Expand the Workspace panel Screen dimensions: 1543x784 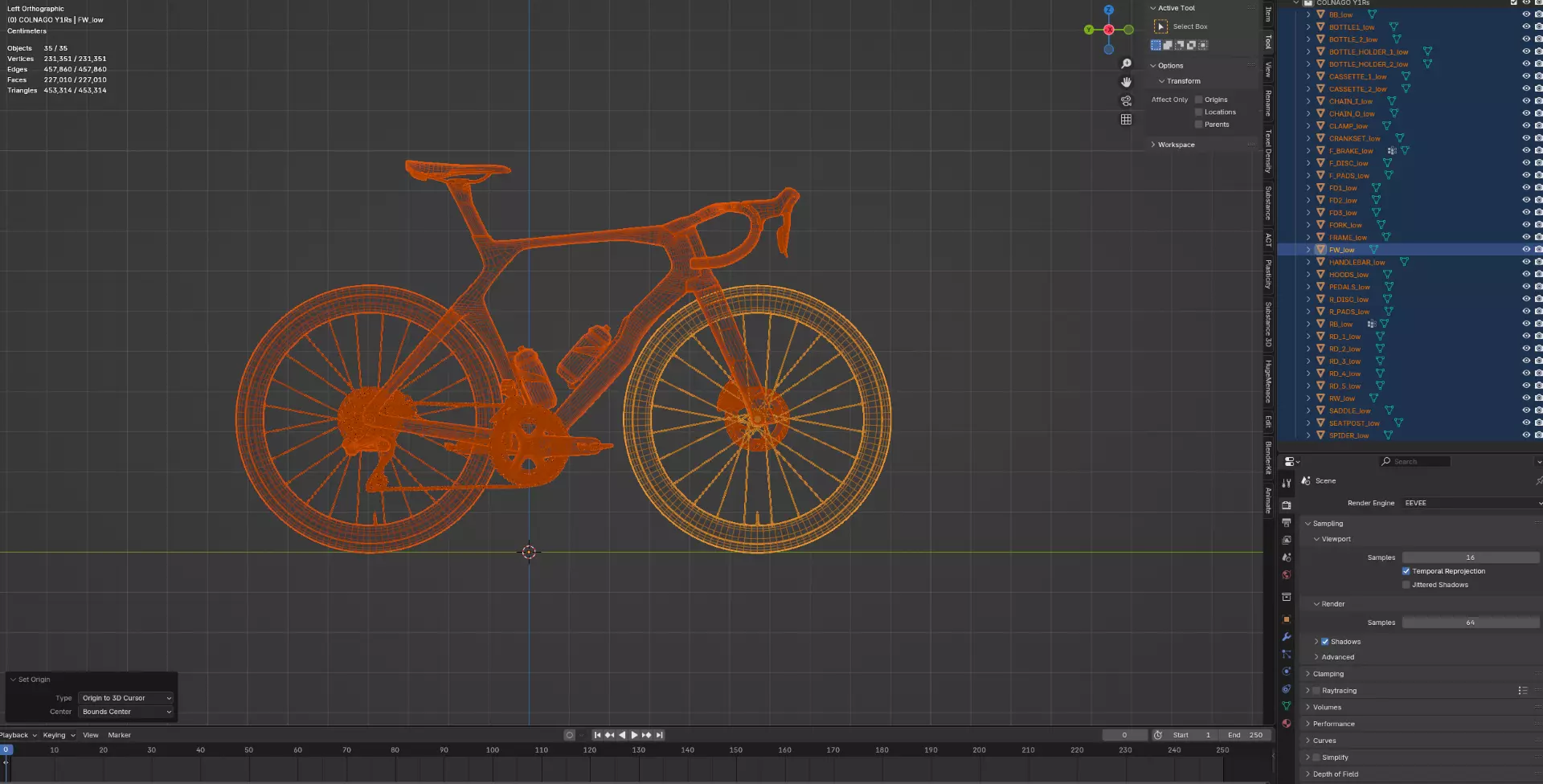1177,145
